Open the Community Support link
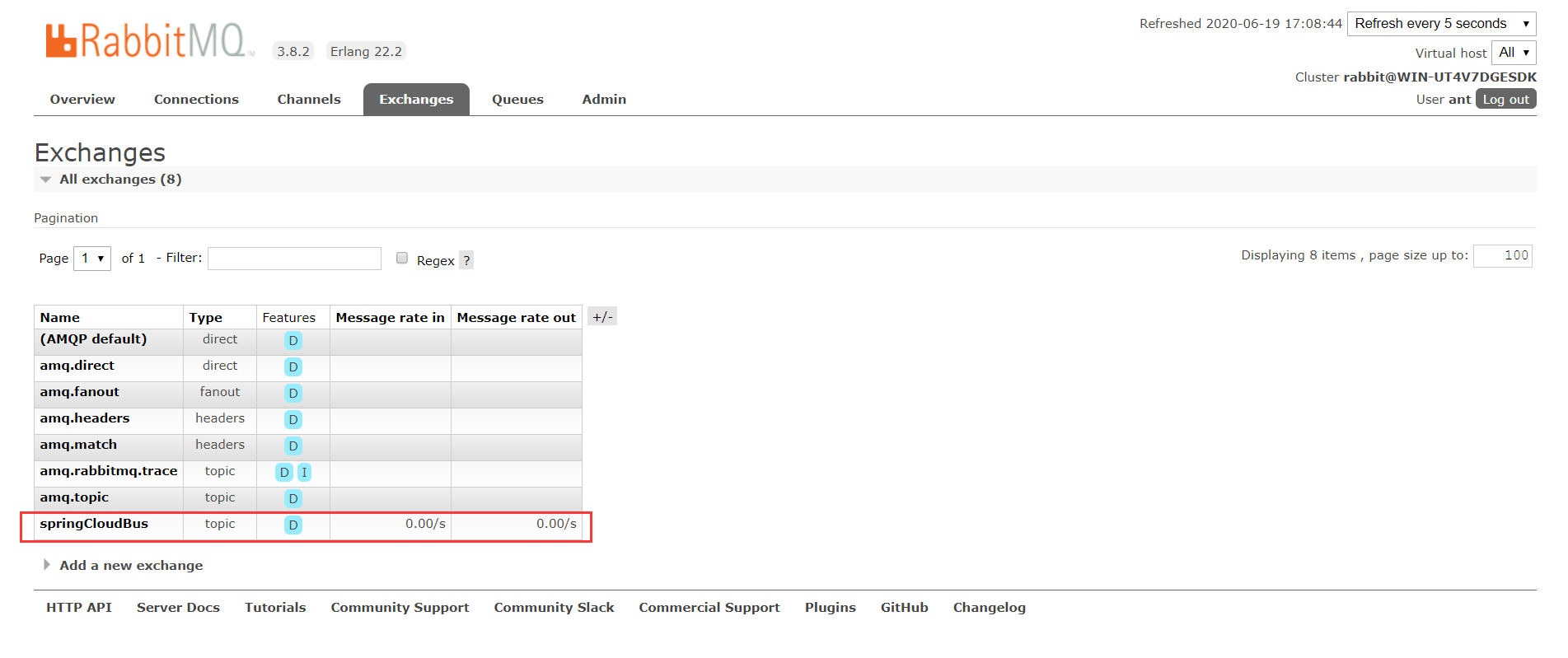This screenshot has height=658, width=1568. click(x=400, y=608)
